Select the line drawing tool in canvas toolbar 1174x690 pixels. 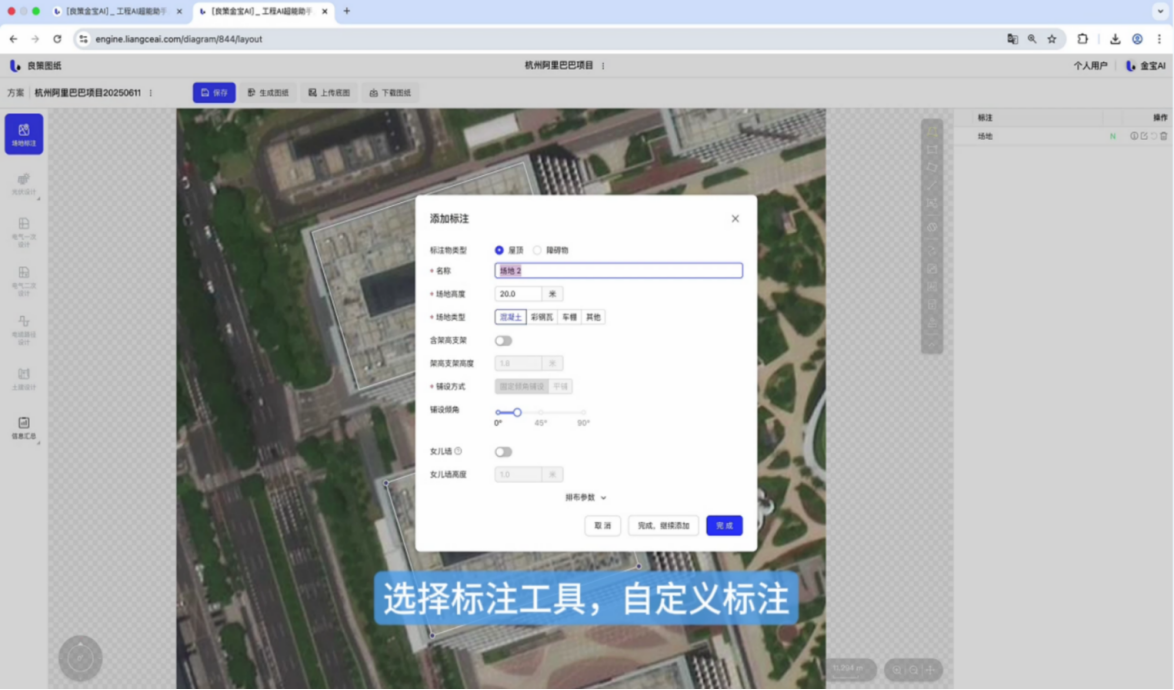click(x=932, y=185)
